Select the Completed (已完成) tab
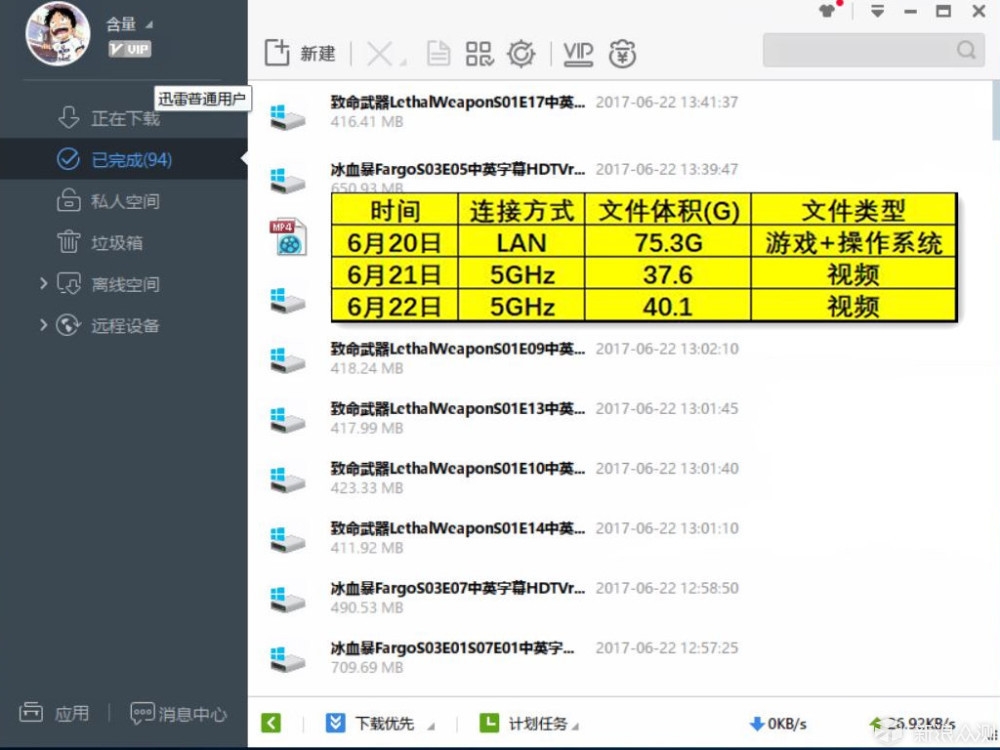 click(114, 159)
